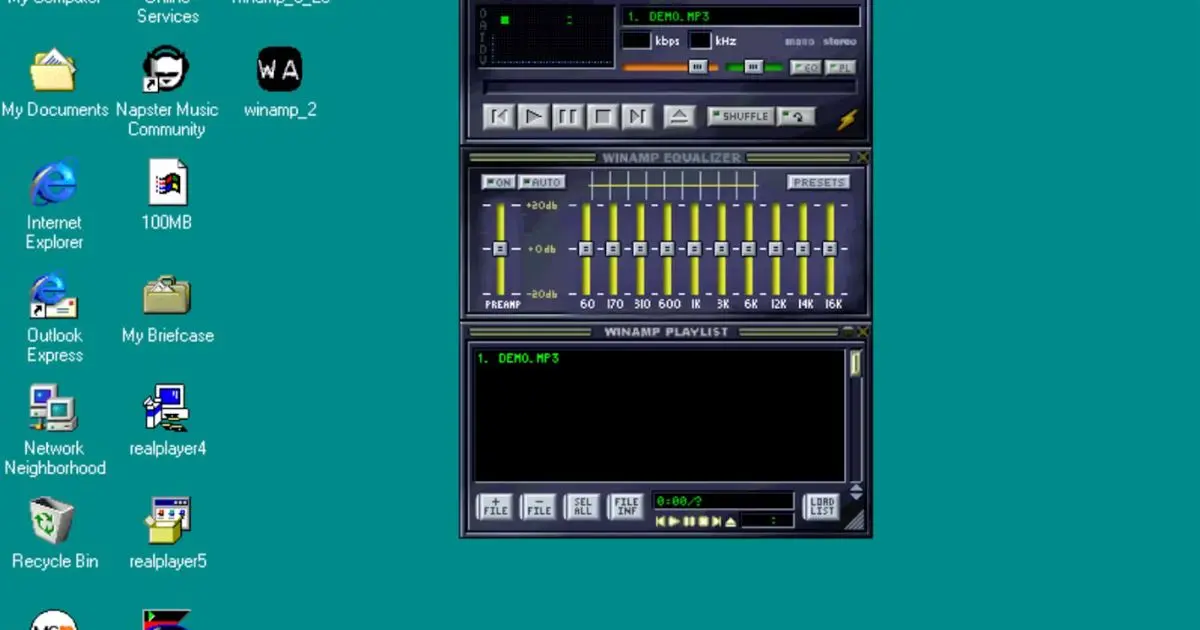Click the +20db equalizer label
The width and height of the screenshot is (1200, 630).
pos(541,205)
